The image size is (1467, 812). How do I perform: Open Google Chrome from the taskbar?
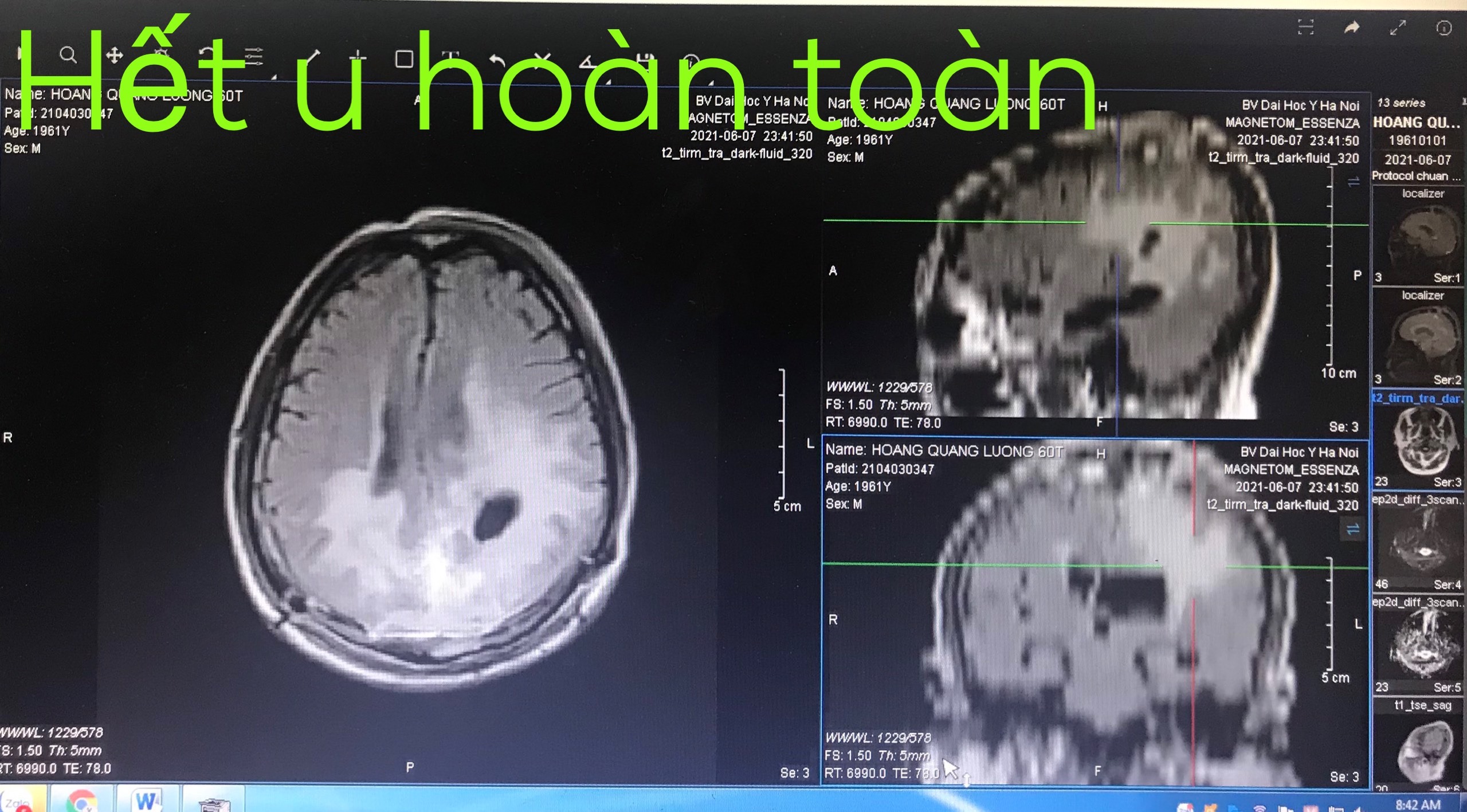(x=82, y=801)
